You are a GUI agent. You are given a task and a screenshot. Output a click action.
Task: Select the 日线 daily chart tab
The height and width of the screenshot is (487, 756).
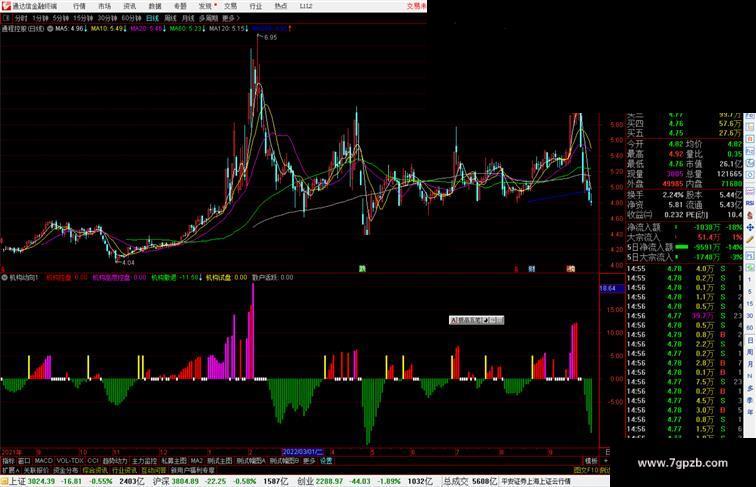(x=152, y=18)
